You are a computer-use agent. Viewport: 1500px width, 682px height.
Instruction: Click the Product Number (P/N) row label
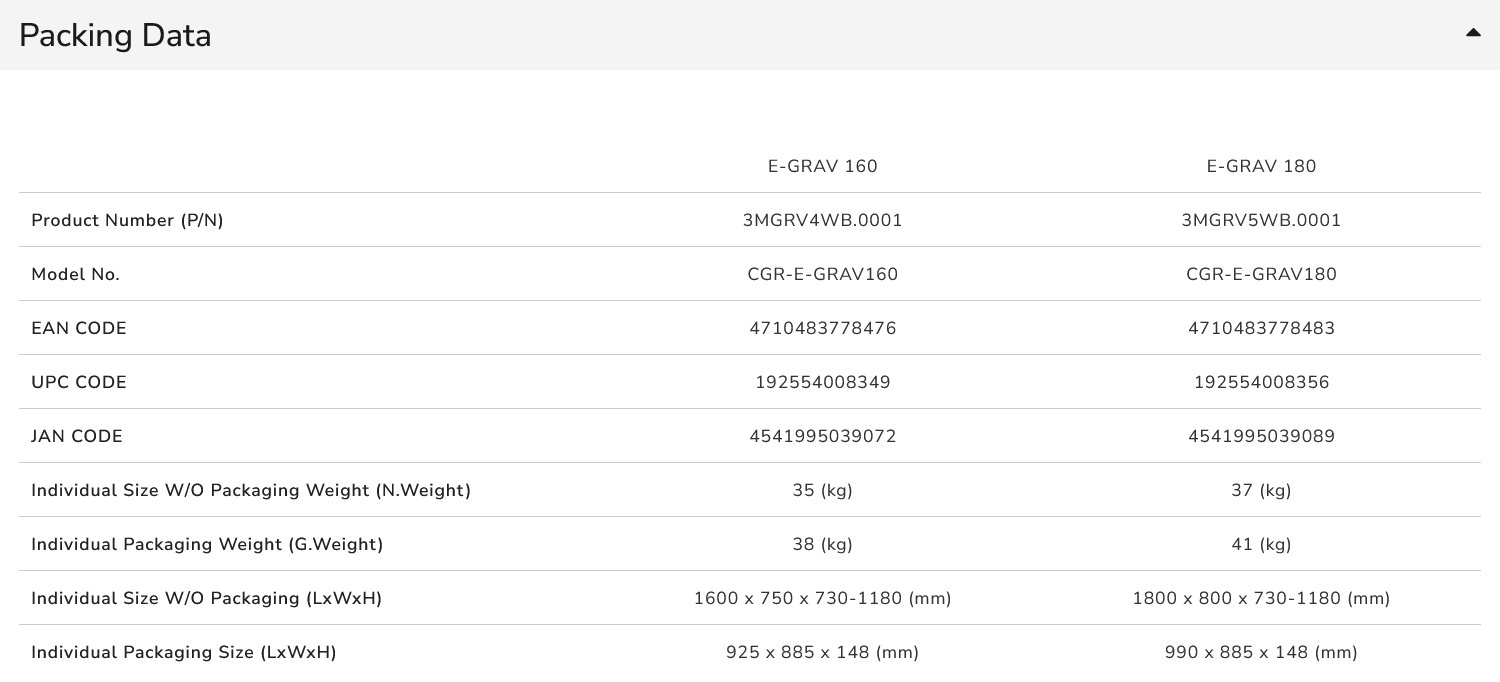(x=127, y=221)
